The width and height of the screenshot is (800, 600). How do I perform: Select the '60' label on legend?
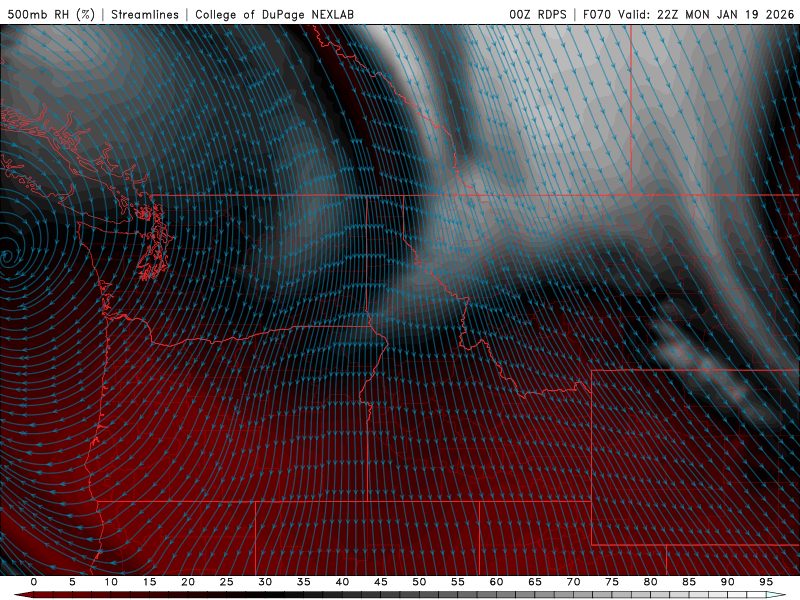(x=496, y=582)
